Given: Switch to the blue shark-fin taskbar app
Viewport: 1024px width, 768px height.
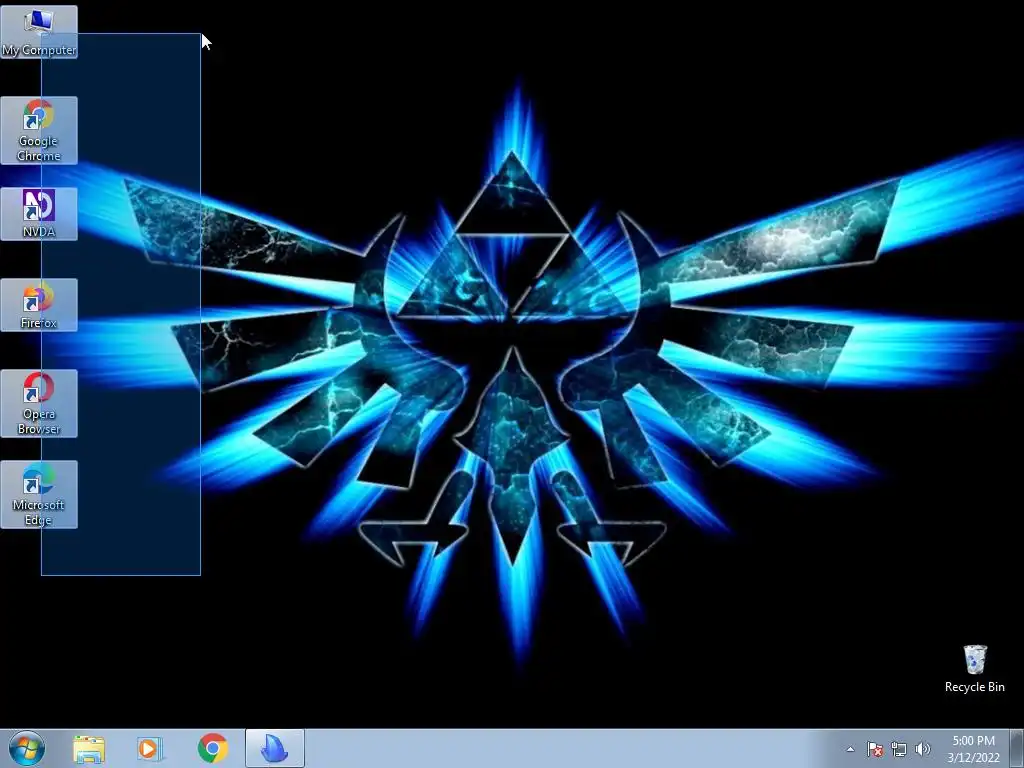Looking at the screenshot, I should 275,749.
